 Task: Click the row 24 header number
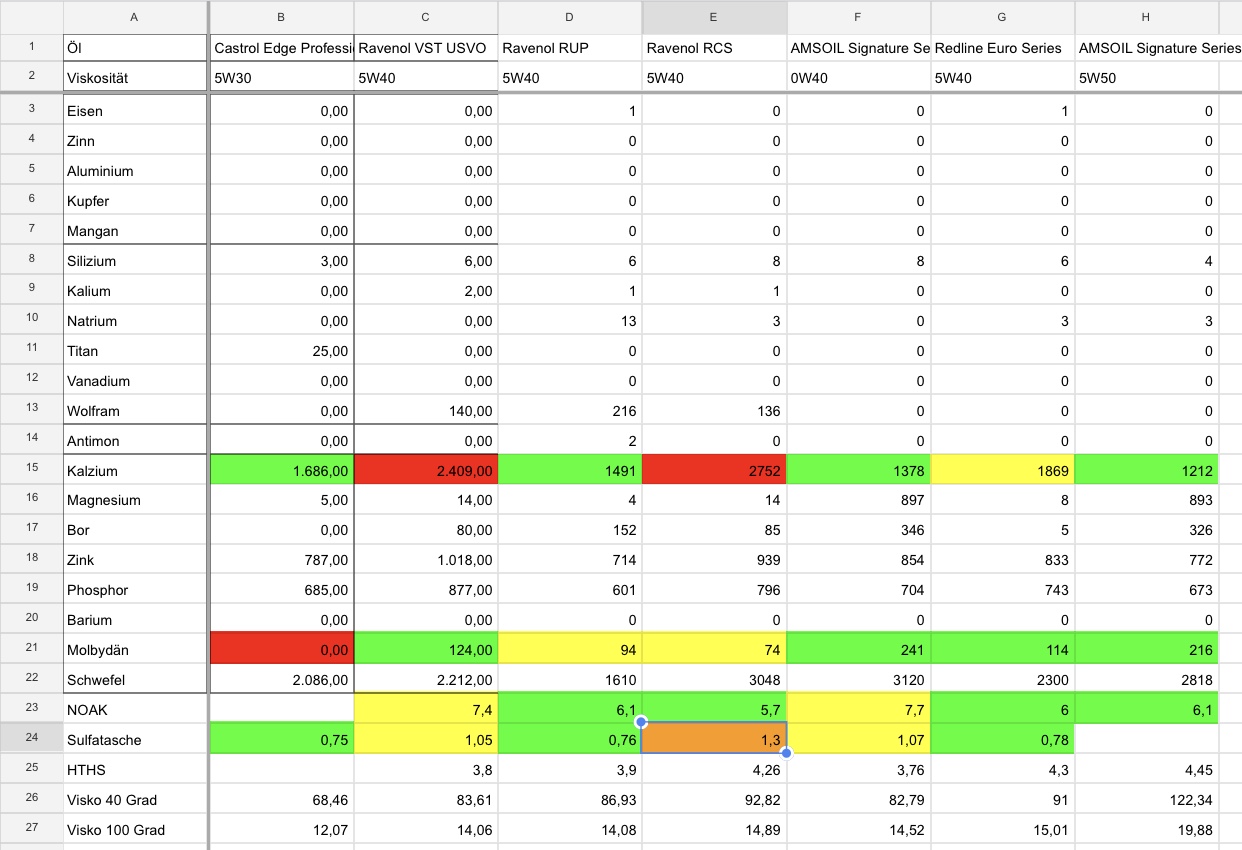coord(32,740)
